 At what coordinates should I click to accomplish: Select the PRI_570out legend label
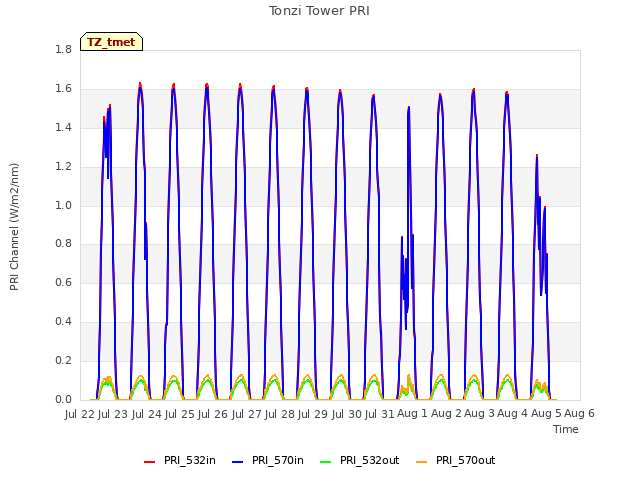466,460
